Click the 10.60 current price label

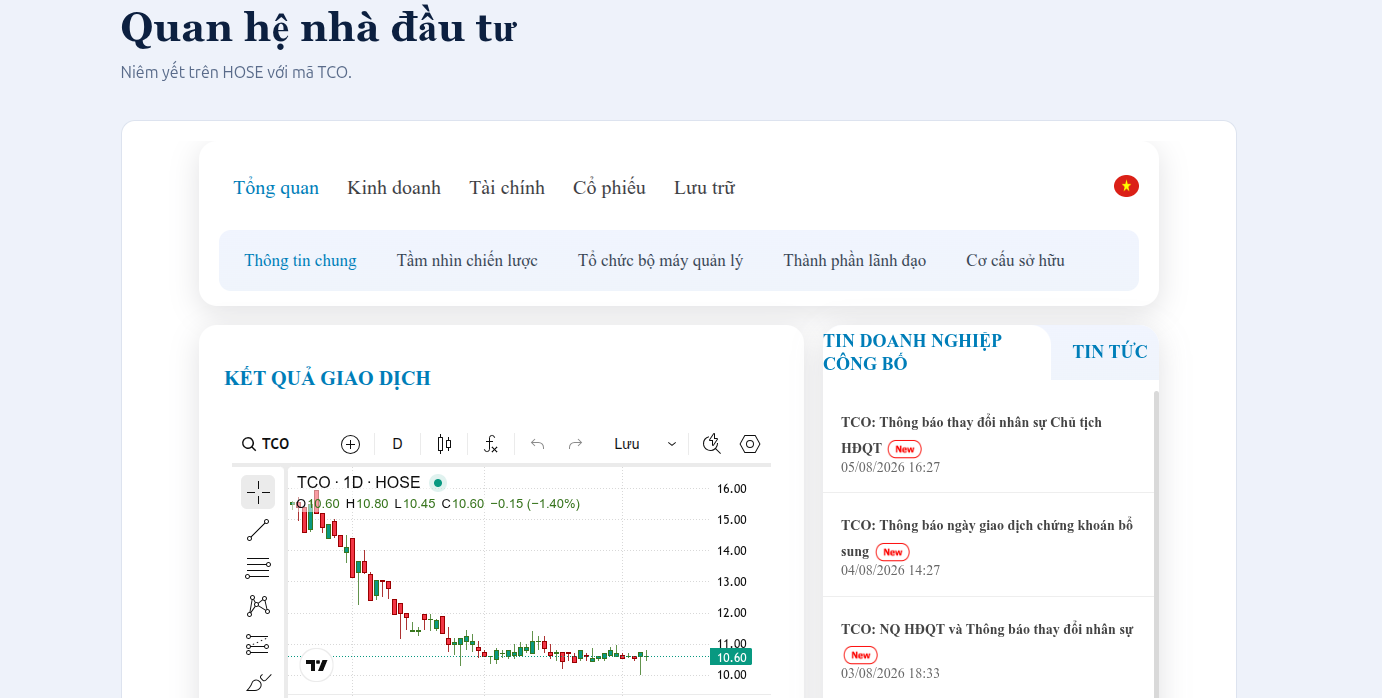click(x=730, y=657)
